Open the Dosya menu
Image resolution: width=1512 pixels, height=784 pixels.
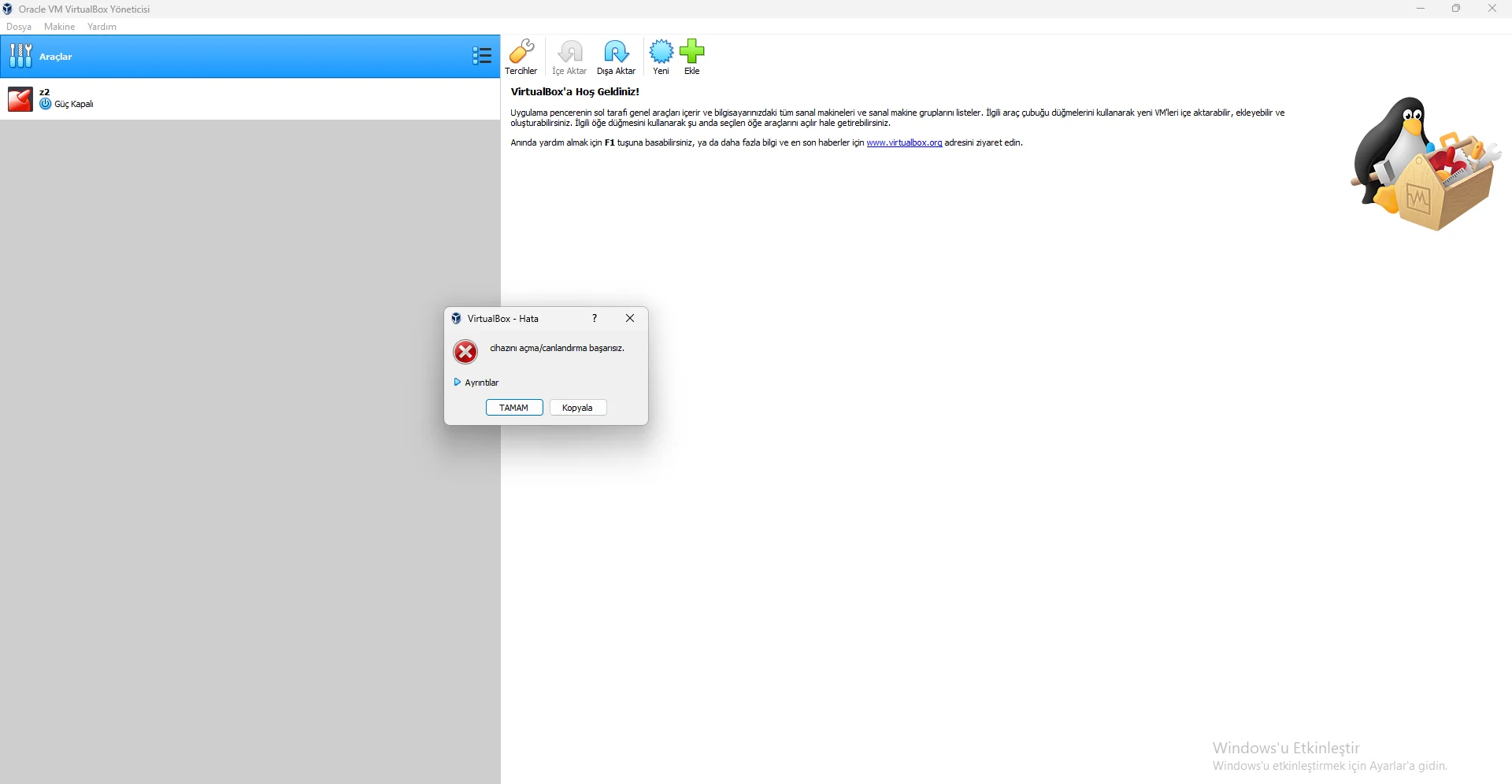pyautogui.click(x=19, y=27)
